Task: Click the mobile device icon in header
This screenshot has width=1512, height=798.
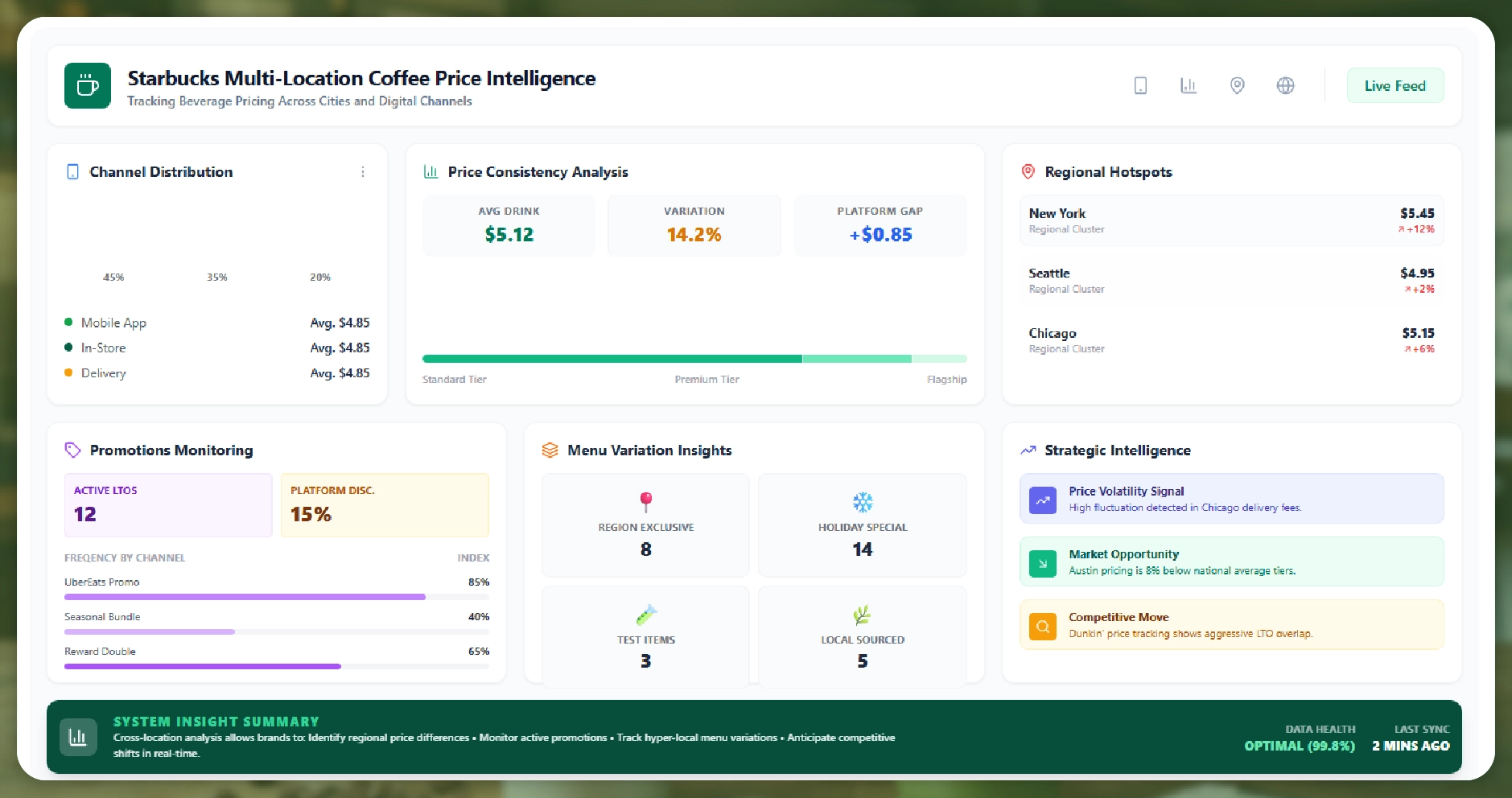Action: point(1140,85)
